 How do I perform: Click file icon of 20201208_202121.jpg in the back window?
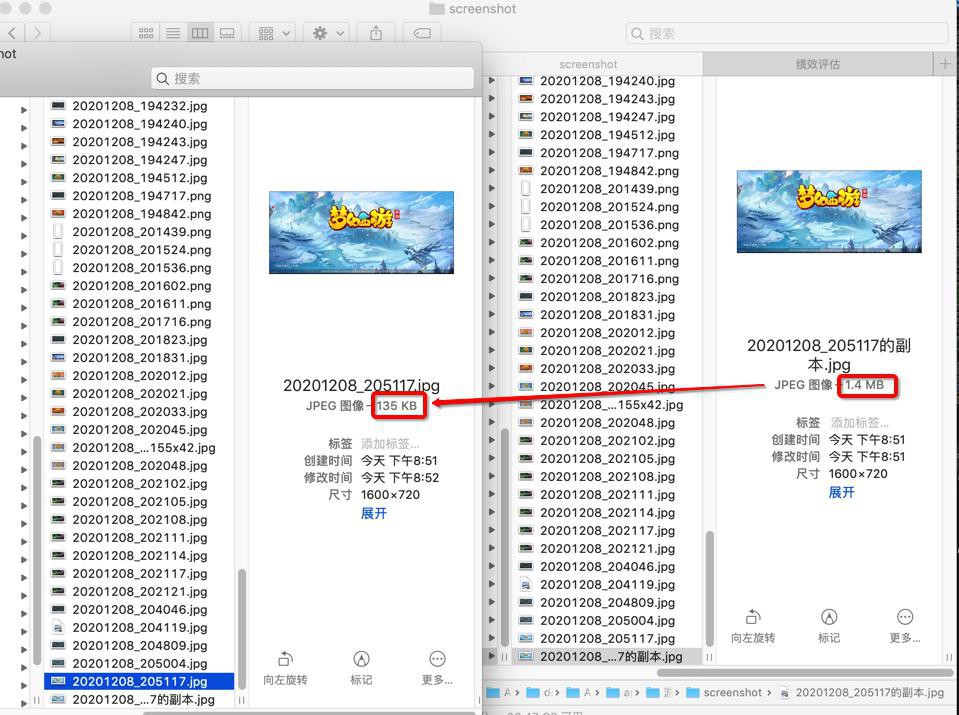point(526,549)
